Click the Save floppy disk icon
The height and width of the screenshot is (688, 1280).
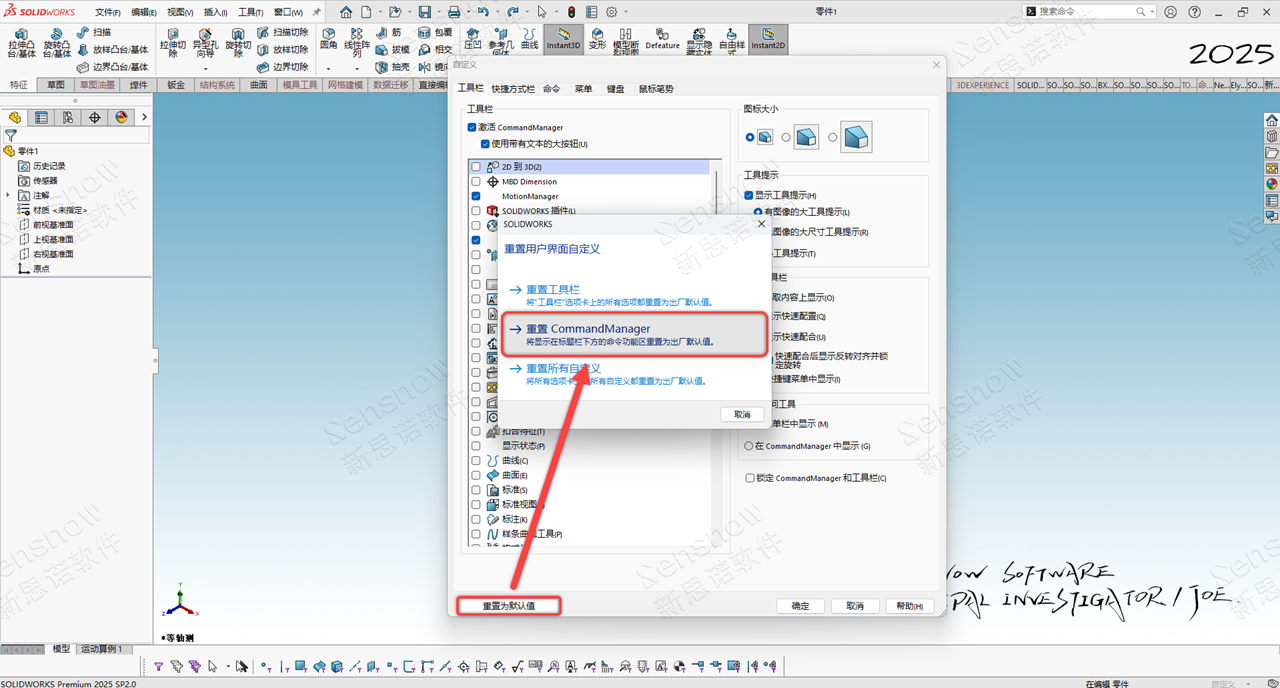[x=424, y=12]
